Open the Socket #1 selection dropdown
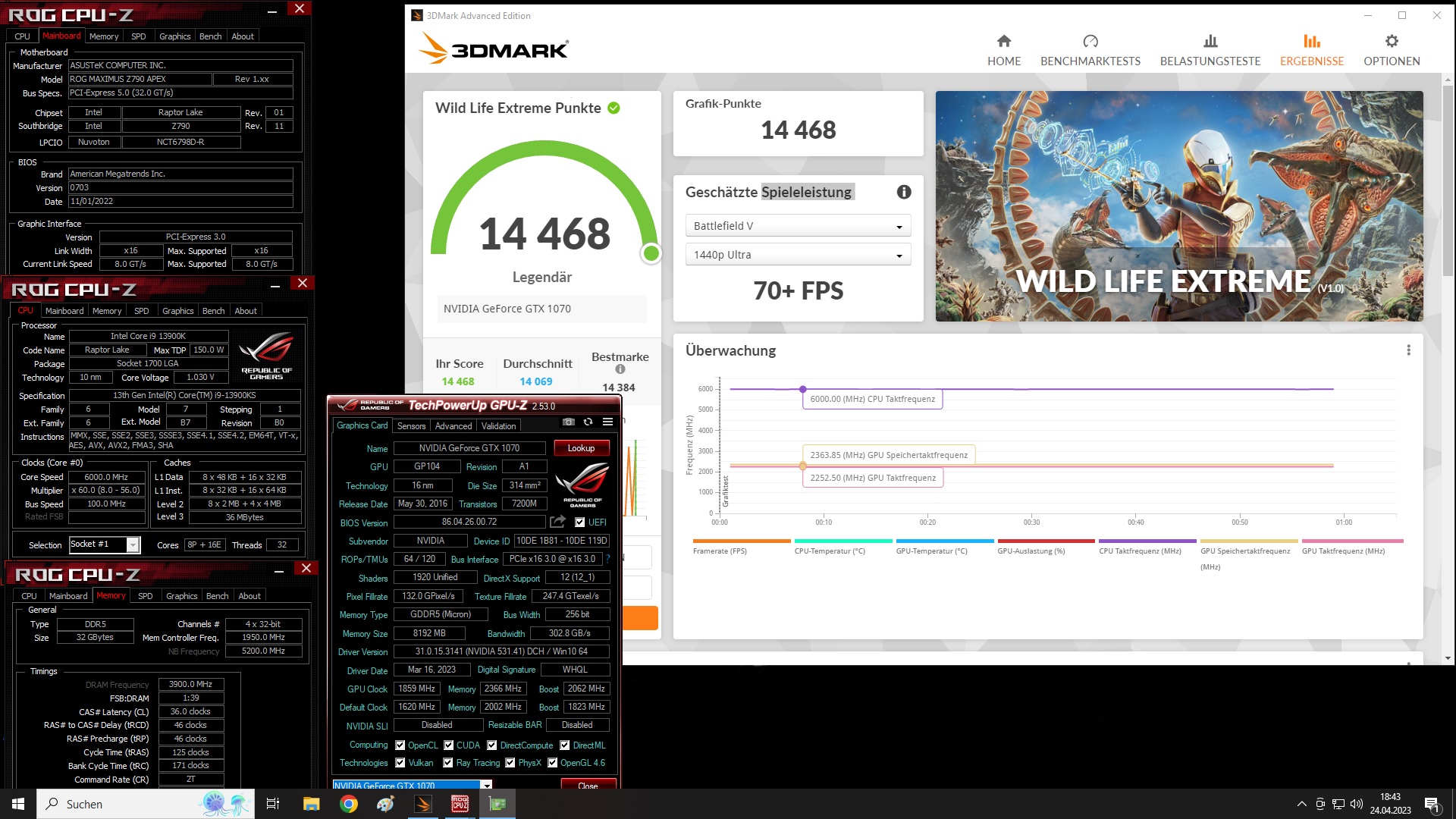1456x819 pixels. click(105, 544)
